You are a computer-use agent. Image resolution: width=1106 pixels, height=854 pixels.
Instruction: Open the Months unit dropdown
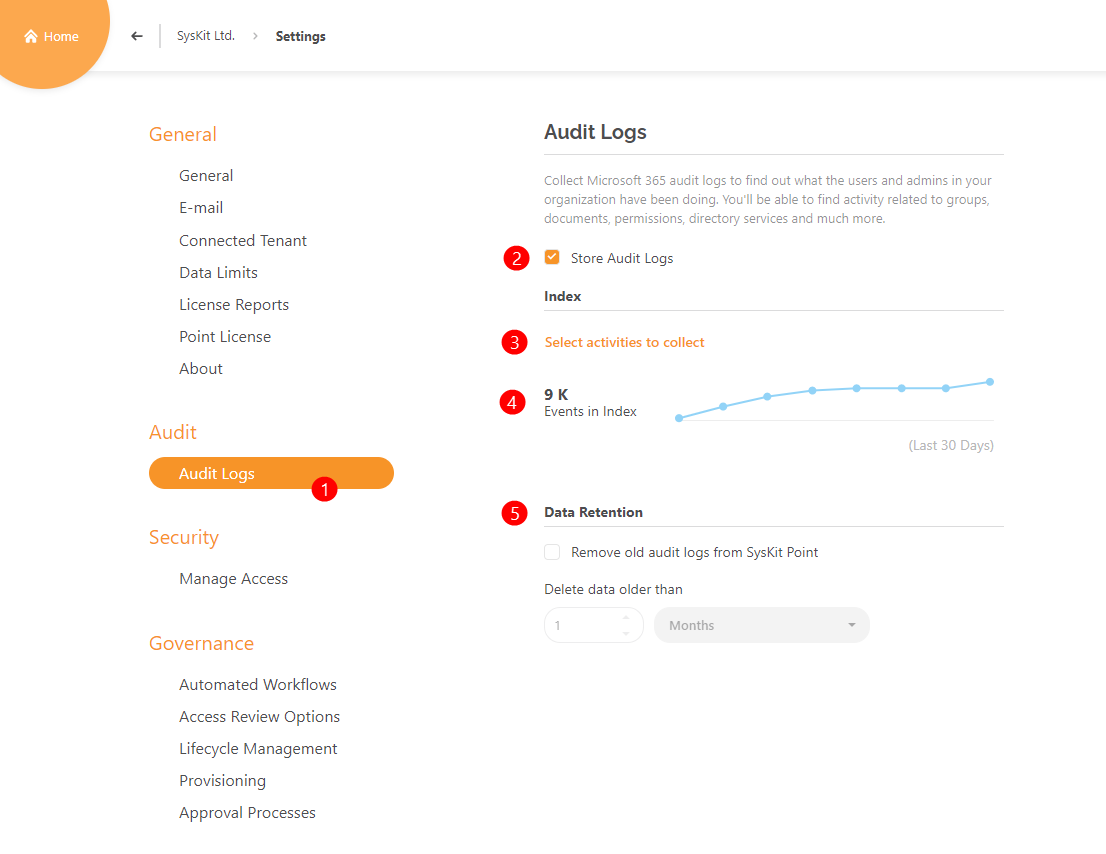(761, 625)
